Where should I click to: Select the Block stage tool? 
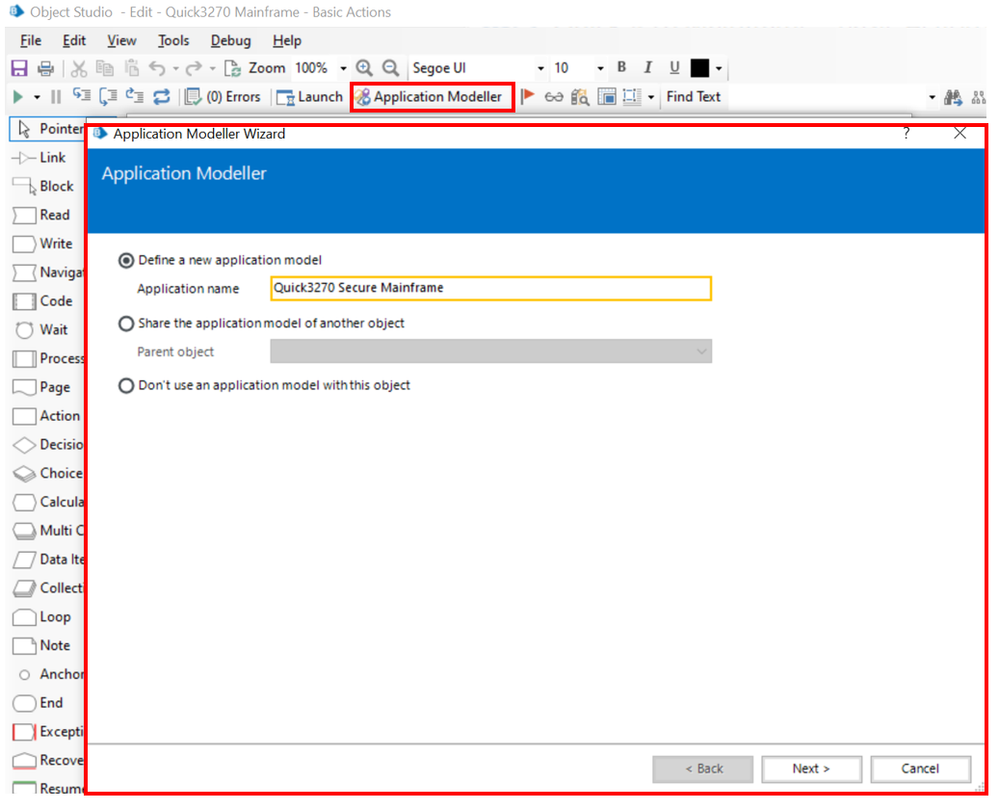click(x=43, y=187)
